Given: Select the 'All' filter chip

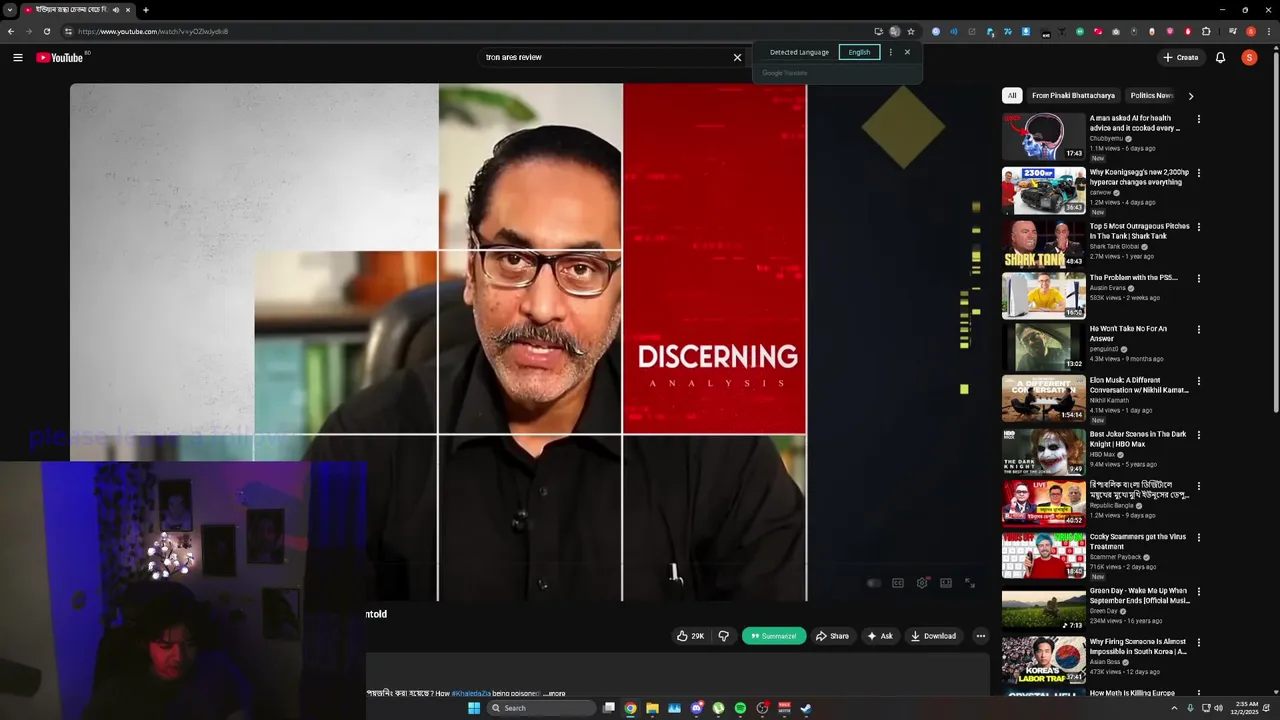Looking at the screenshot, I should (1012, 96).
